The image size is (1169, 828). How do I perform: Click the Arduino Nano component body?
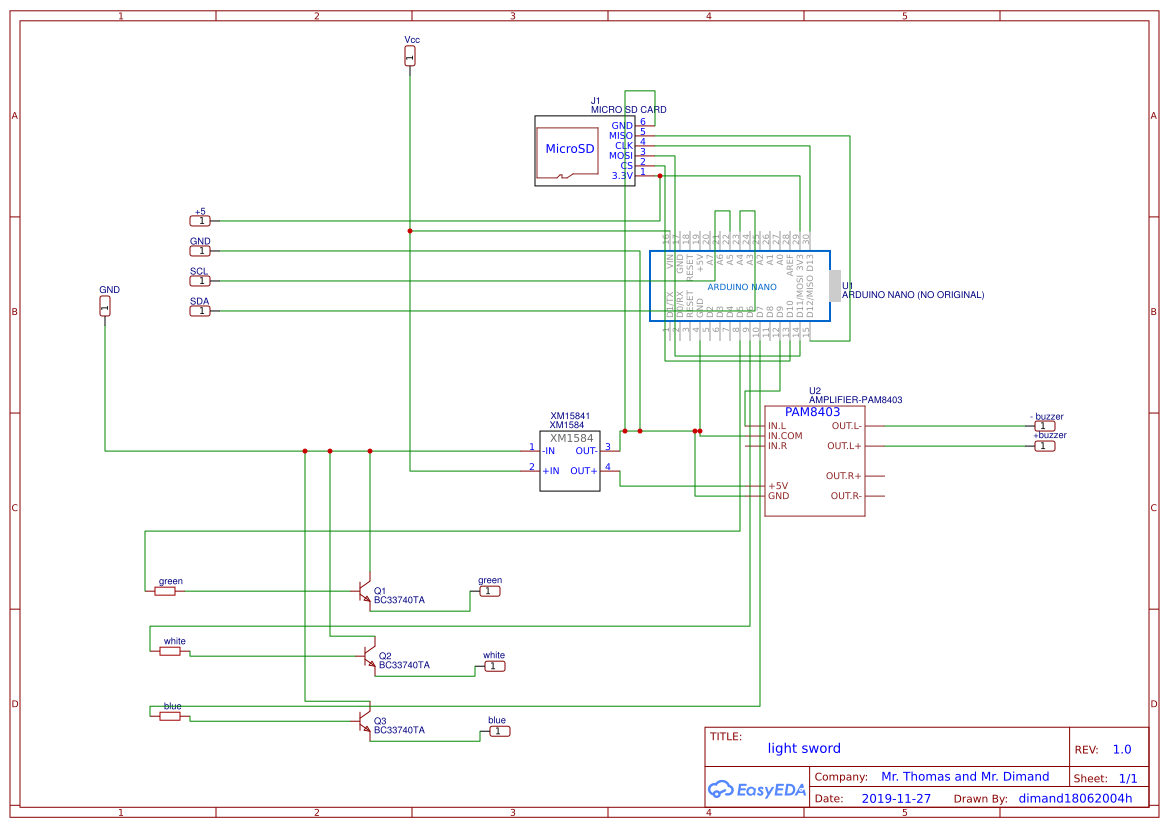click(x=740, y=286)
